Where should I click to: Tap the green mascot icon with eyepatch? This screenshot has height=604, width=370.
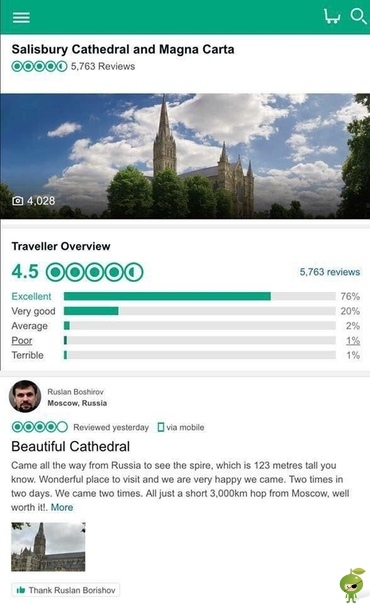[352, 585]
